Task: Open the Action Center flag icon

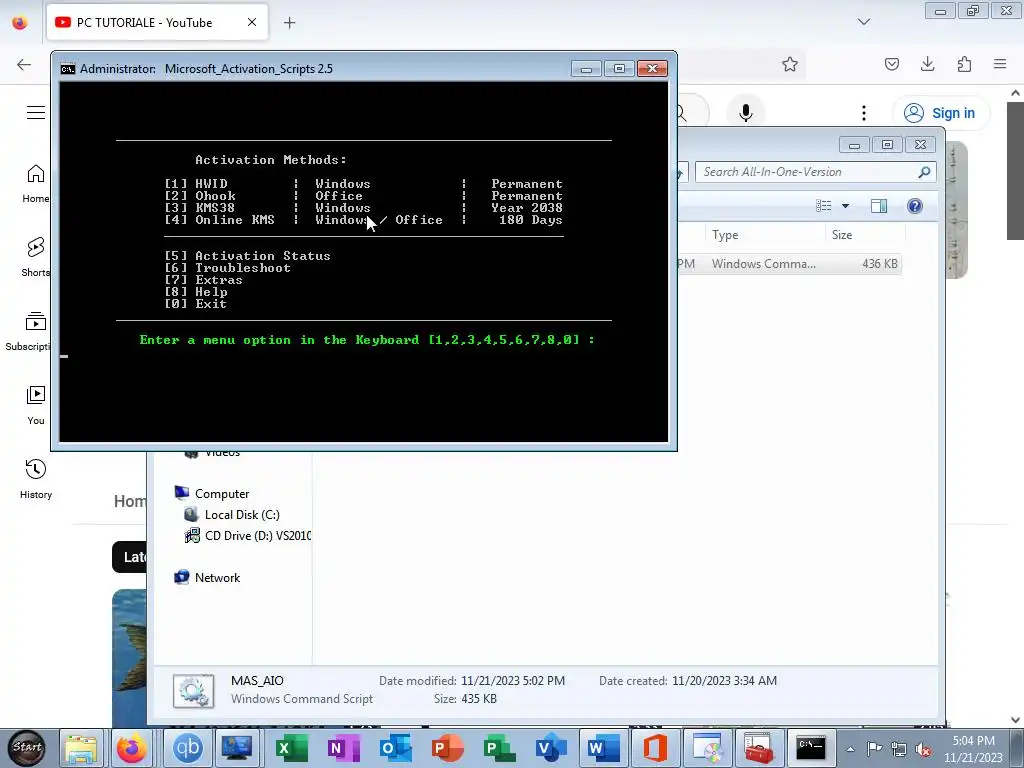Action: tap(874, 749)
